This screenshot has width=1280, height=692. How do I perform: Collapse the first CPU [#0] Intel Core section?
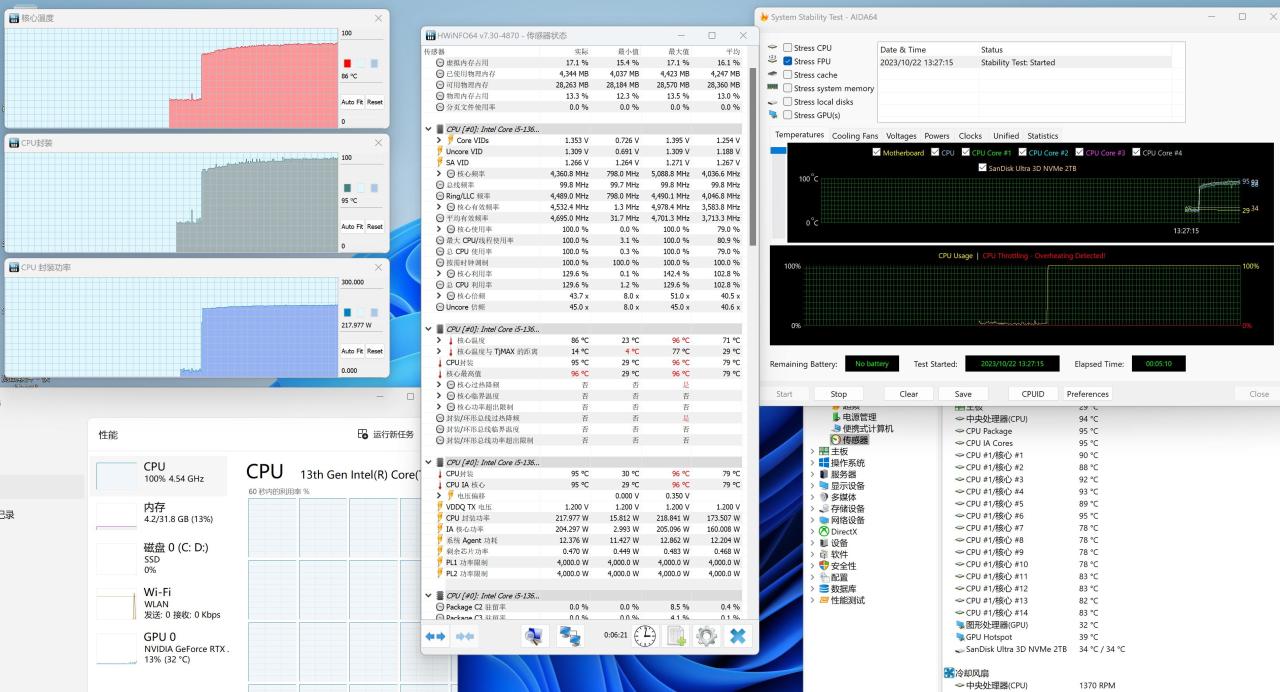(428, 129)
